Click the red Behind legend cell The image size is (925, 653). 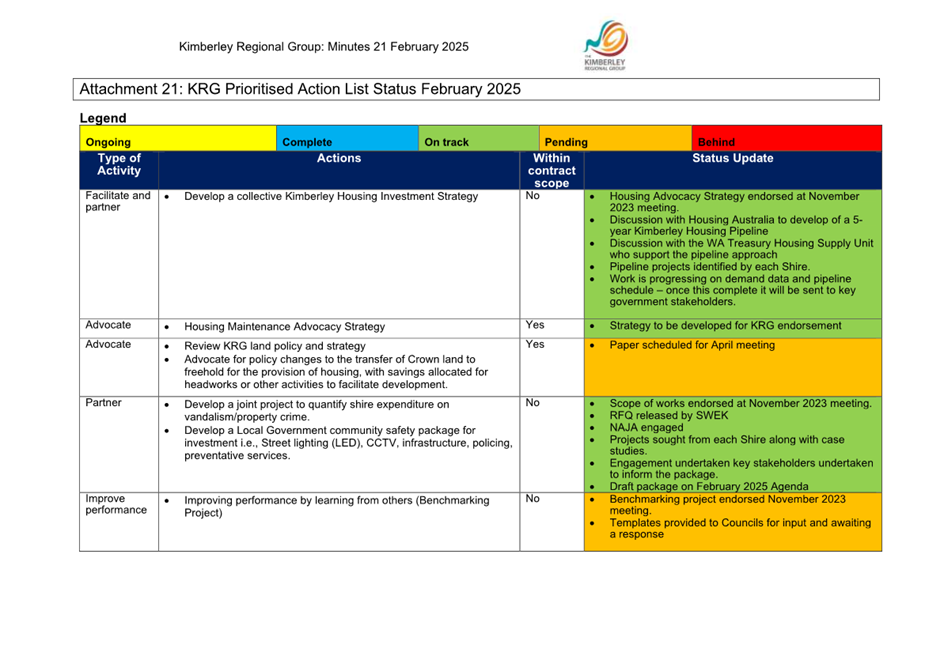[787, 138]
